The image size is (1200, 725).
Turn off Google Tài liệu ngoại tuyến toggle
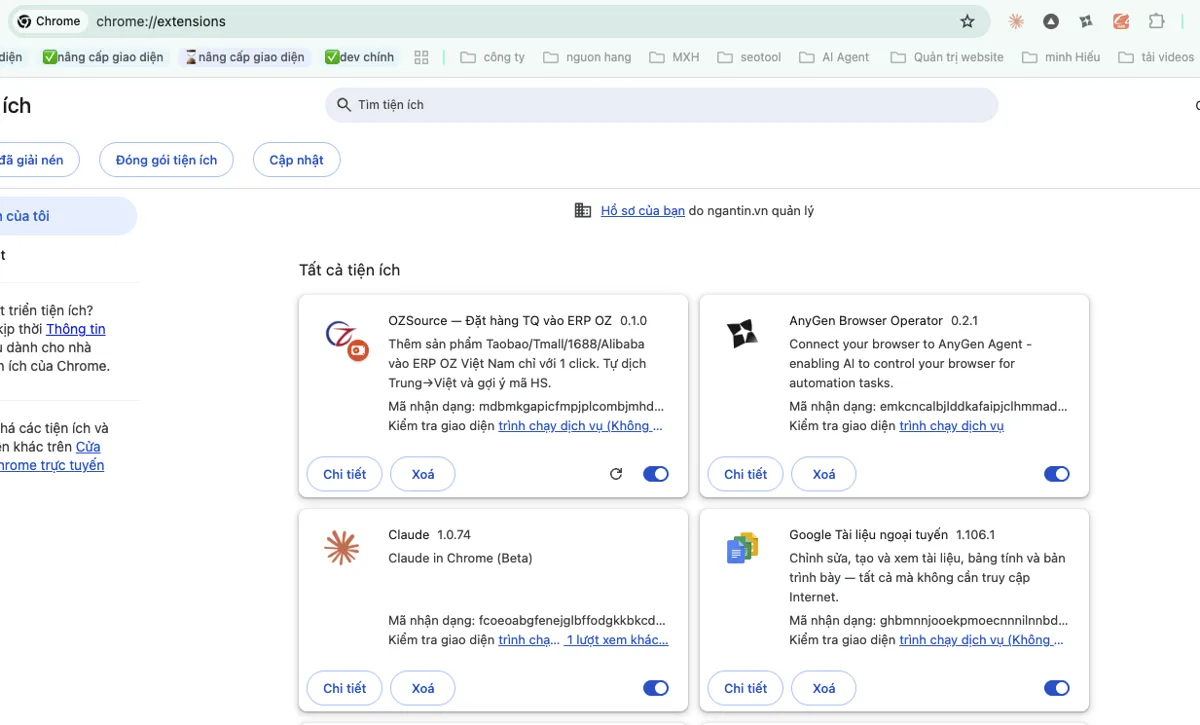(1057, 688)
